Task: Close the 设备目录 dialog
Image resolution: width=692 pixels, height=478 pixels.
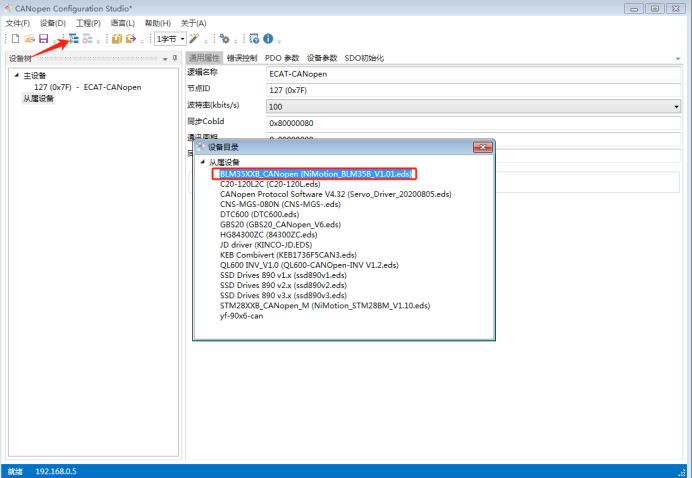Action: coord(482,147)
